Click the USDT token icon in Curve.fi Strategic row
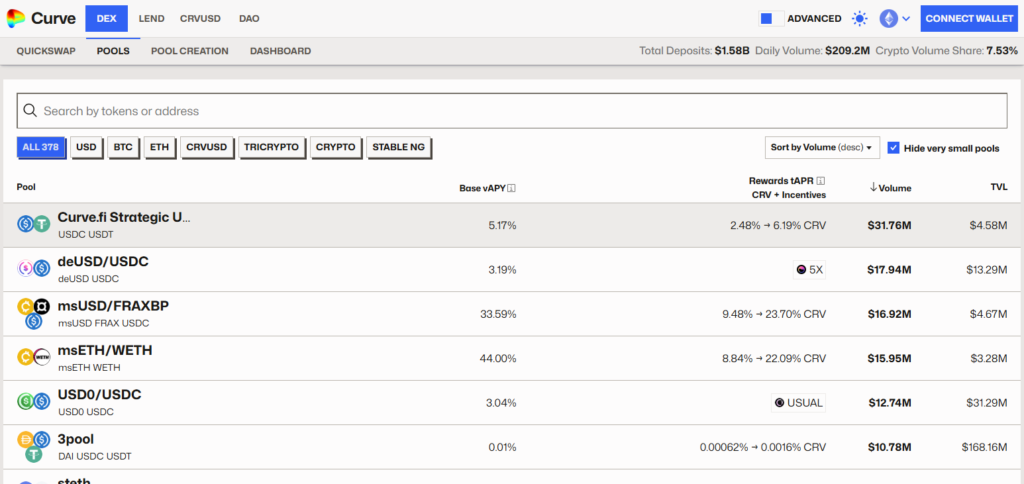1024x484 pixels. (42, 225)
